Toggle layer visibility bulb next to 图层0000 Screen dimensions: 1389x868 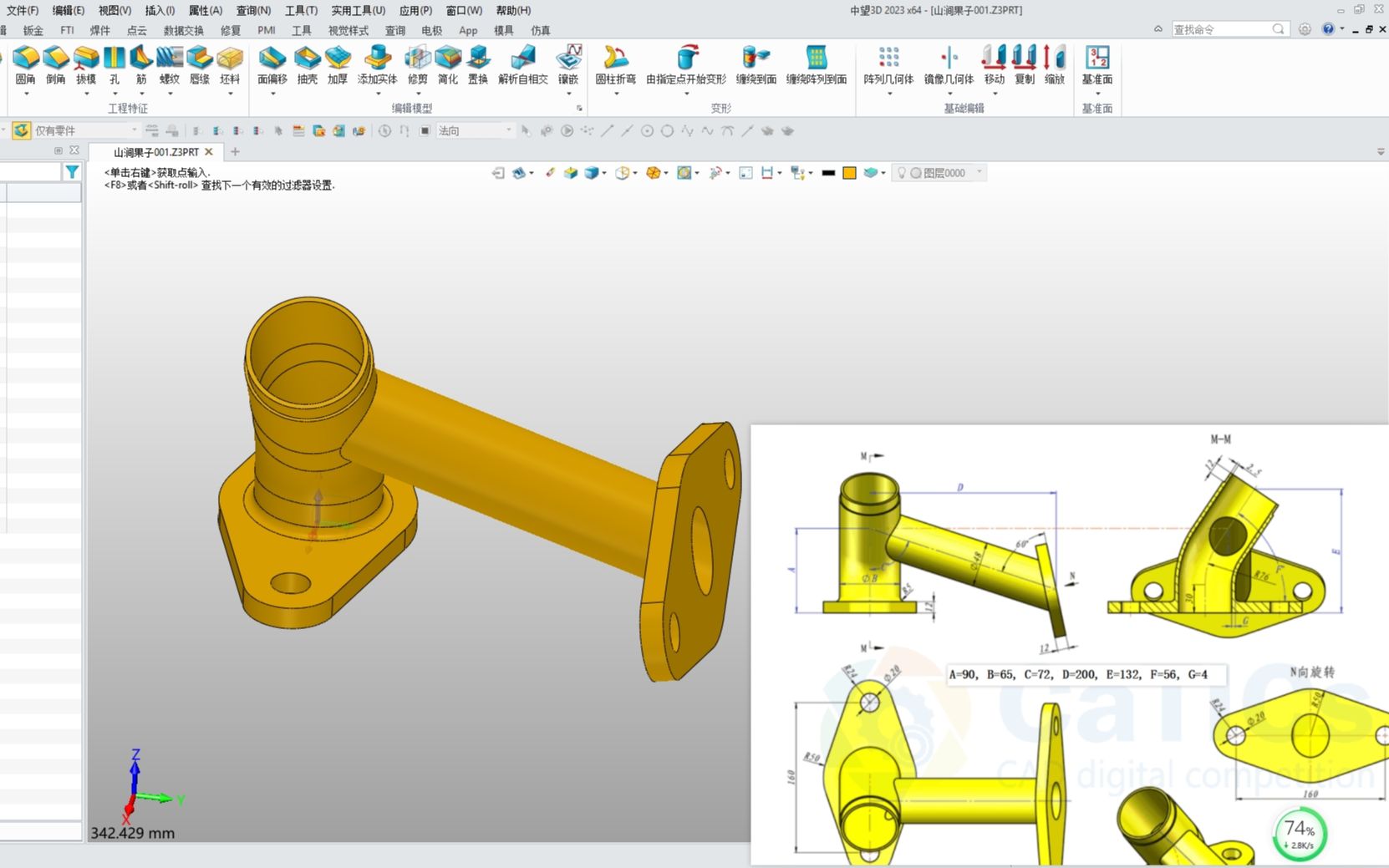(x=902, y=172)
